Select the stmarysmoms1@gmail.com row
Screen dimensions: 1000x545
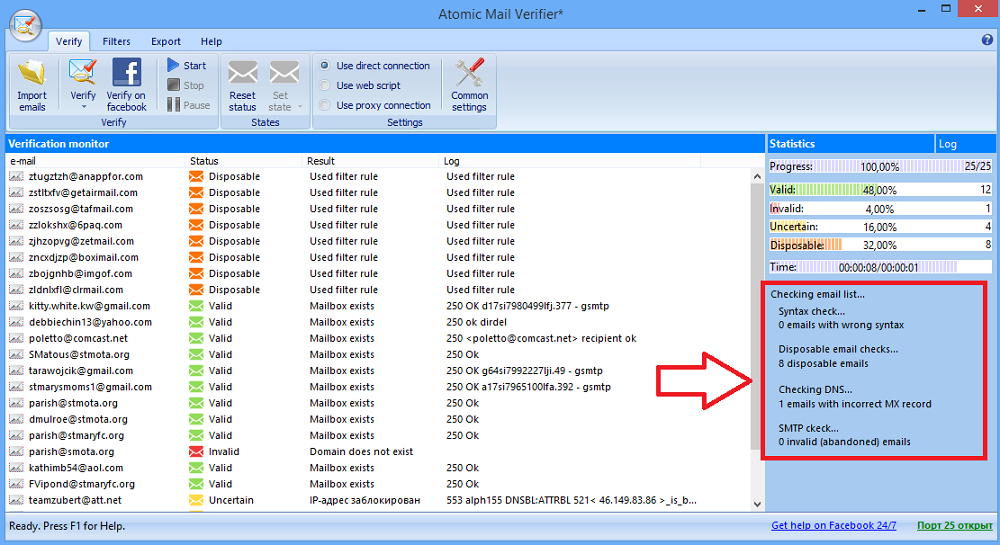click(x=379, y=387)
